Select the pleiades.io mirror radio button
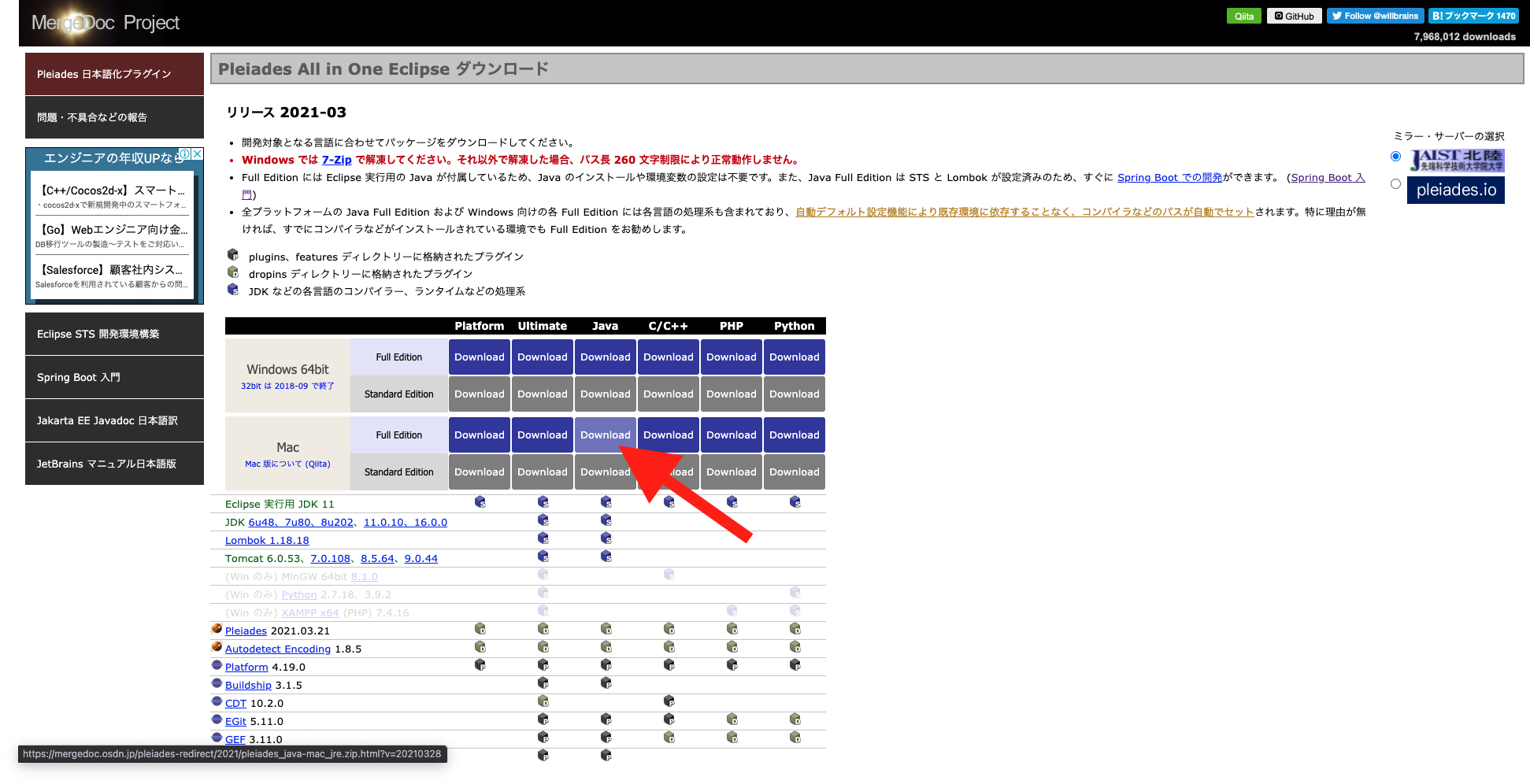Viewport: 1530px width, 784px height. coord(1395,184)
